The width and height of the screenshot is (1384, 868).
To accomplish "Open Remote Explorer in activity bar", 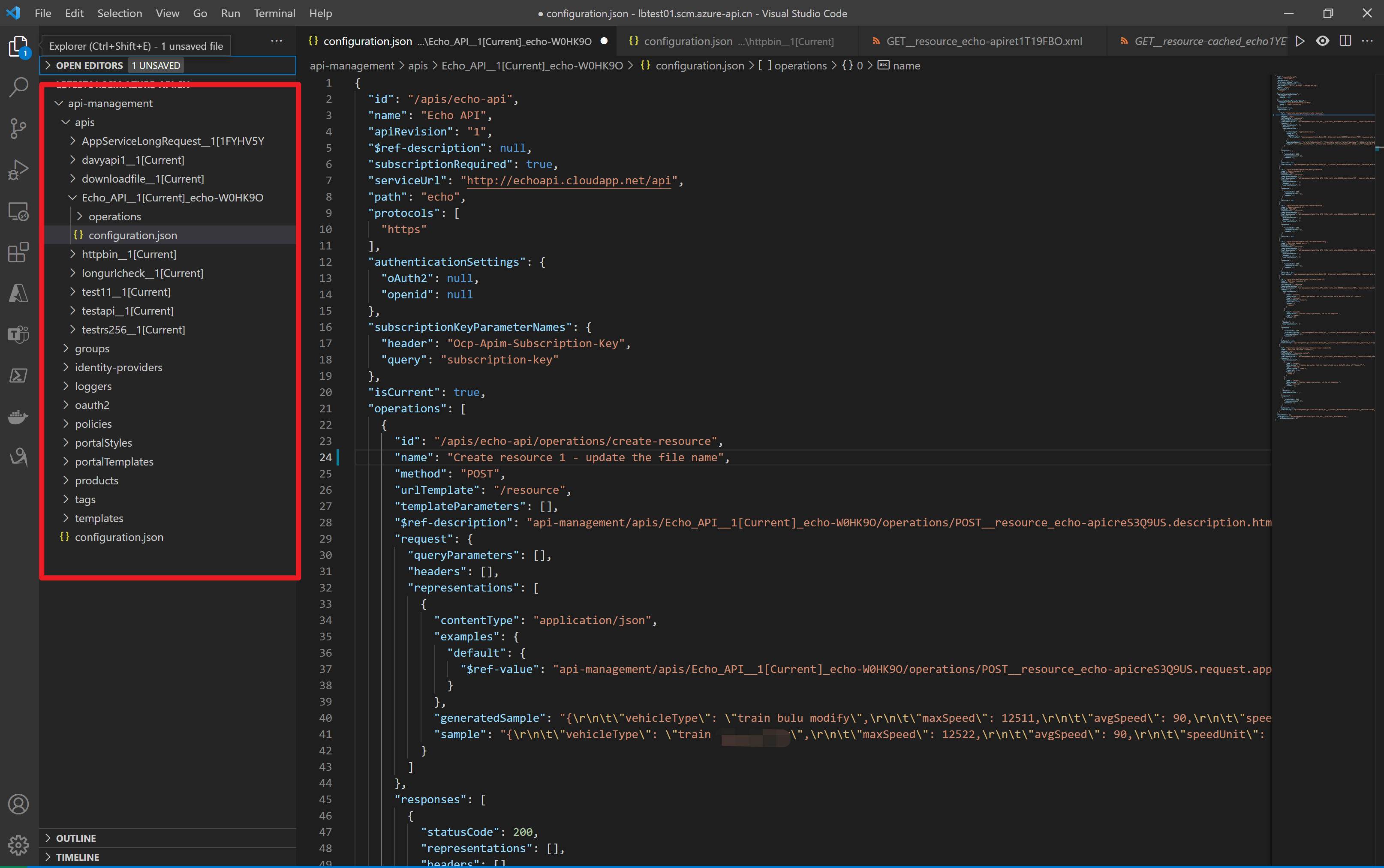I will (x=18, y=211).
